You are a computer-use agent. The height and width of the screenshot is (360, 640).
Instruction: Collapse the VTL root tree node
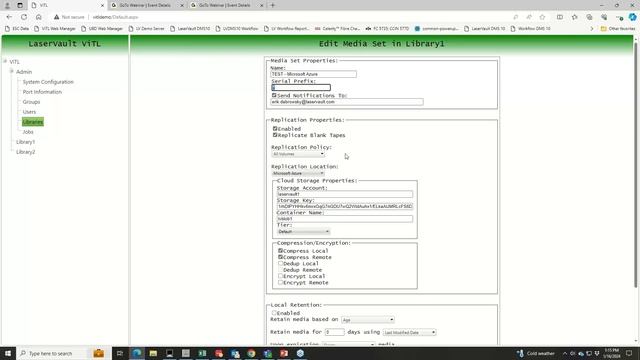pyautogui.click(x=5, y=62)
